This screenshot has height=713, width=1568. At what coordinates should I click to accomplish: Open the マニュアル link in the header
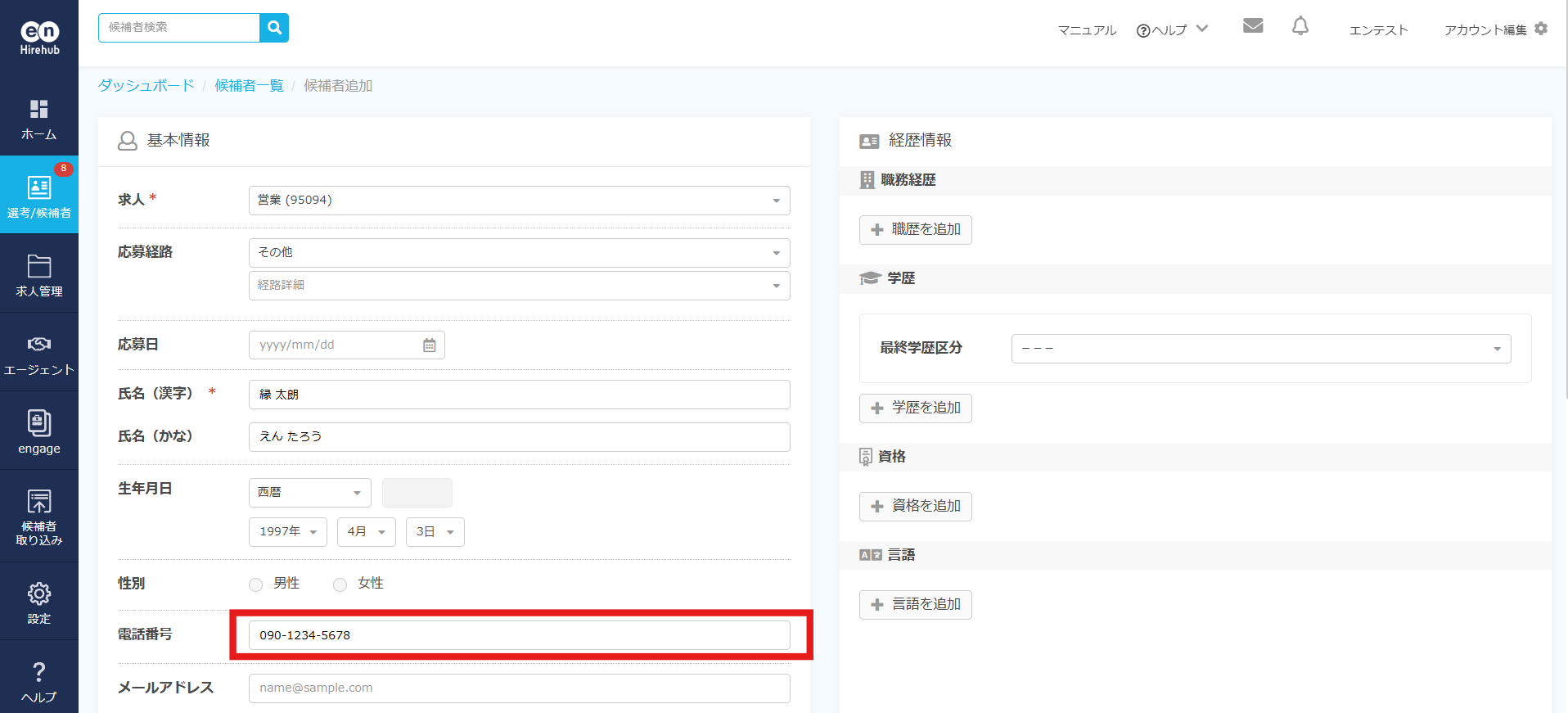click(1087, 30)
